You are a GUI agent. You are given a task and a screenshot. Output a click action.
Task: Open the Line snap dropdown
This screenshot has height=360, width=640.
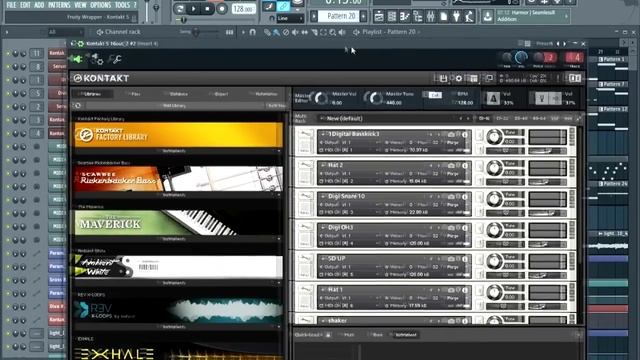[x=290, y=18]
